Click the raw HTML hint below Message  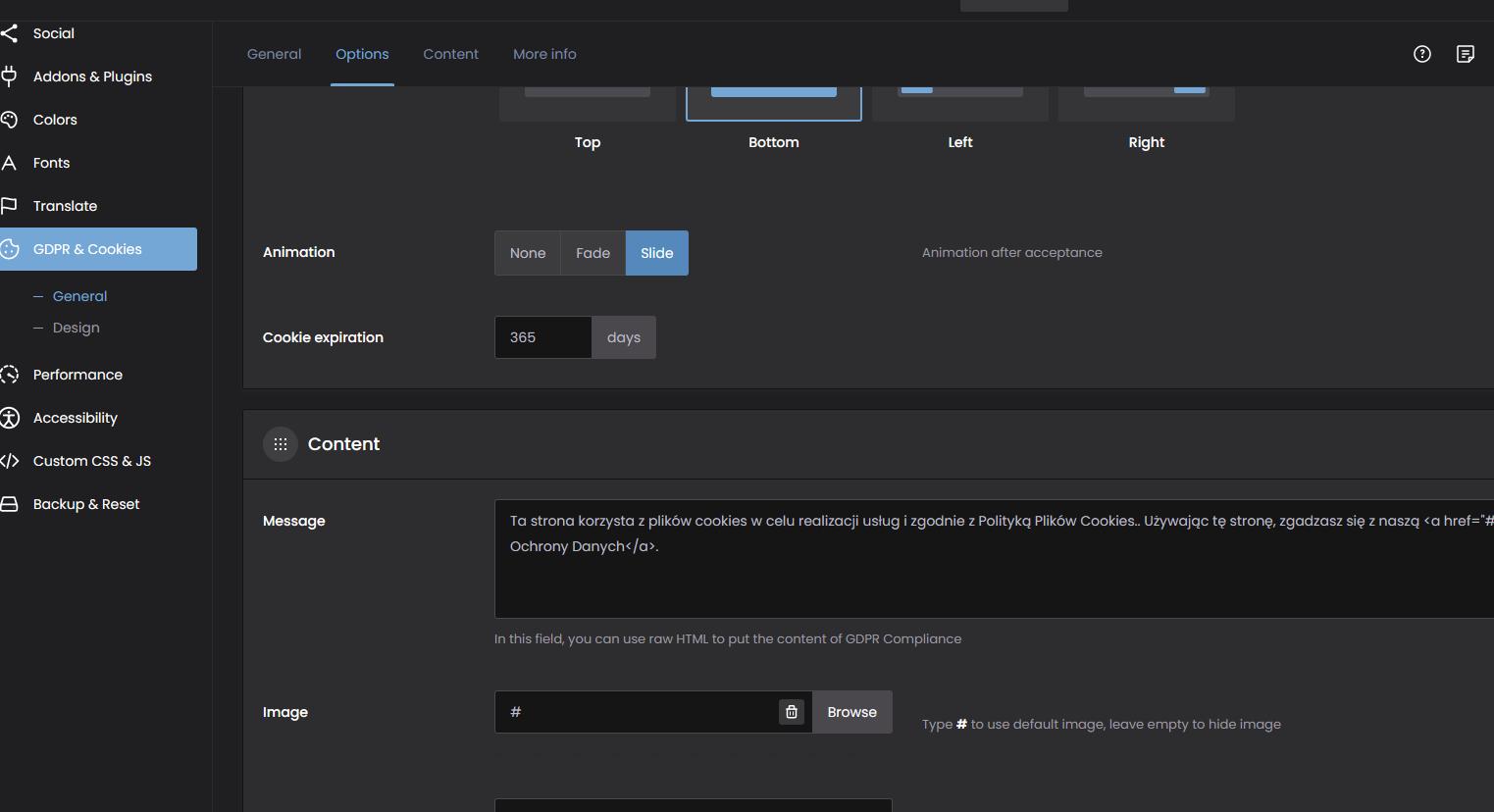(x=728, y=638)
